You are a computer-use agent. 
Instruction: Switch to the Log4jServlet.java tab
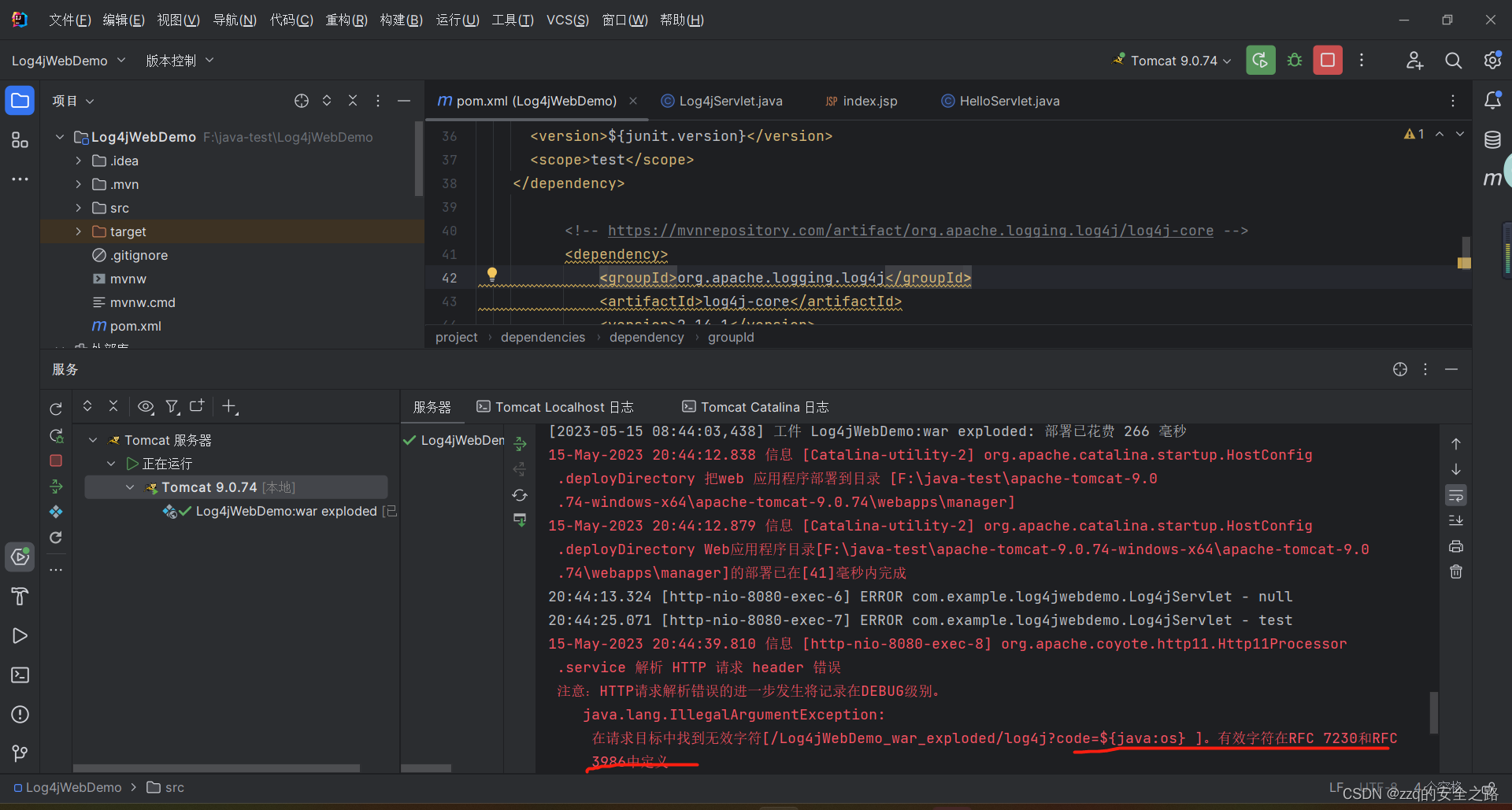pyautogui.click(x=721, y=101)
